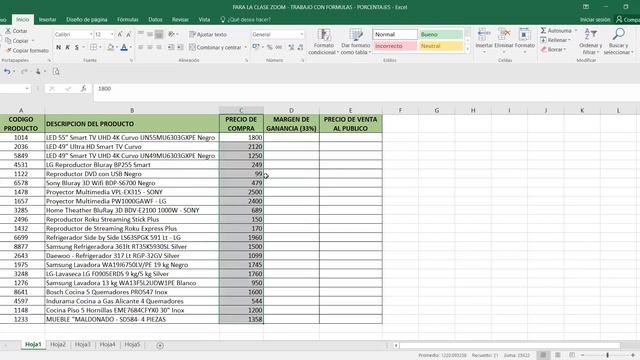Click Copiar in the clipboard group
This screenshot has height=360, width=640.
[x=20, y=41]
